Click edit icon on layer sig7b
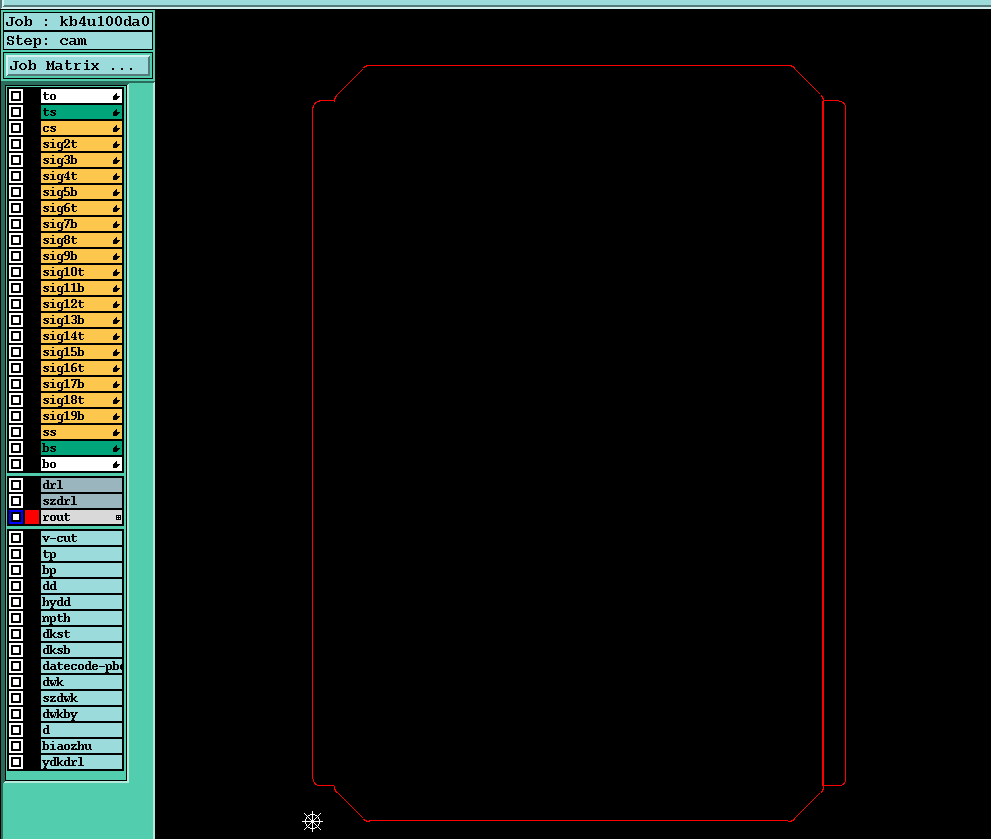The image size is (991, 839). point(116,224)
